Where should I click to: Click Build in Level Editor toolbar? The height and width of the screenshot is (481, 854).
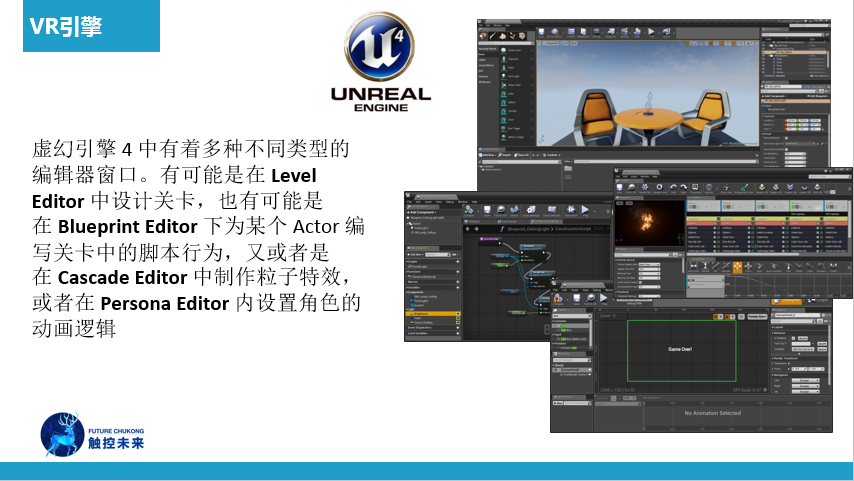click(x=637, y=33)
